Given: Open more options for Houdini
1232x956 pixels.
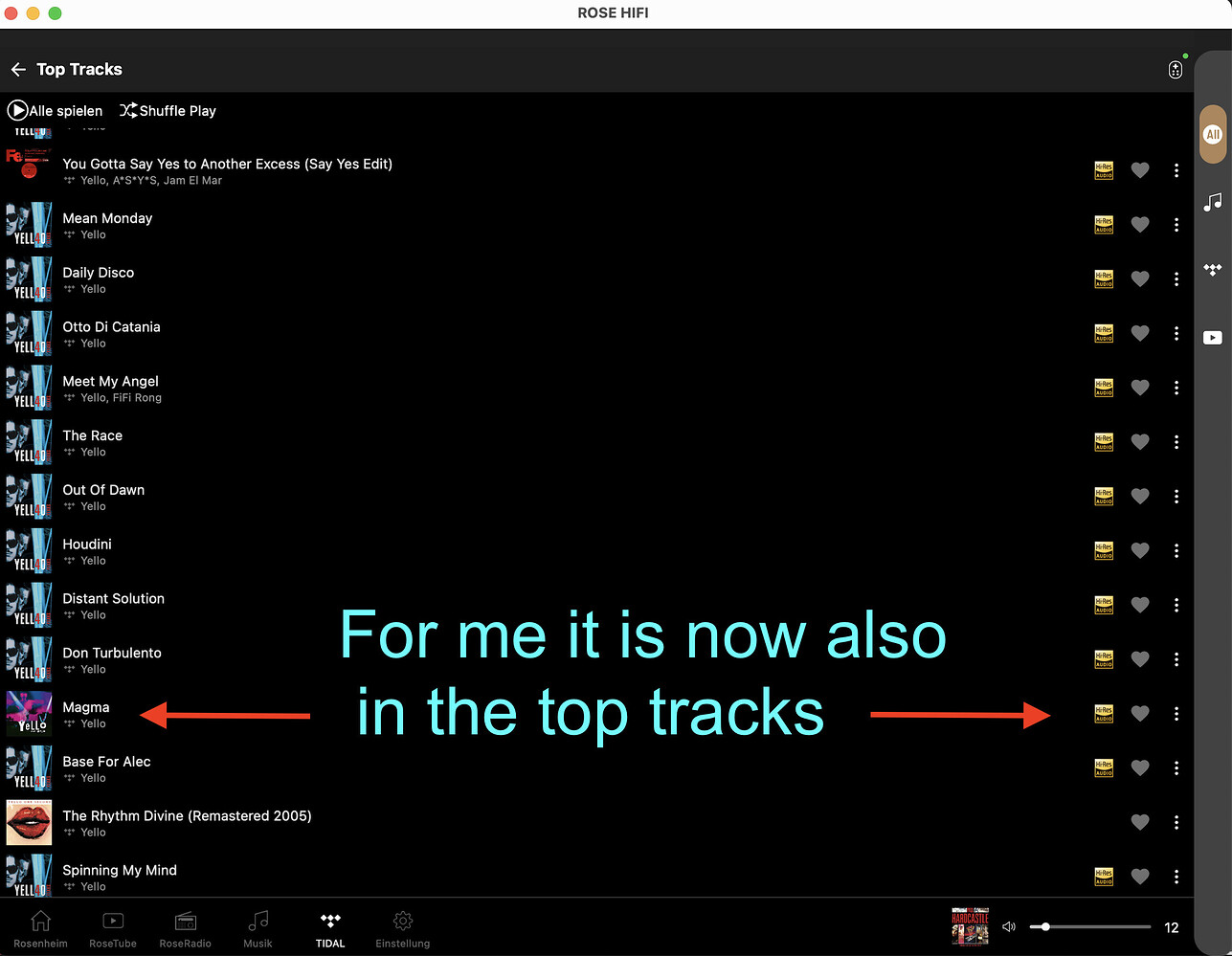Looking at the screenshot, I should click(x=1176, y=550).
